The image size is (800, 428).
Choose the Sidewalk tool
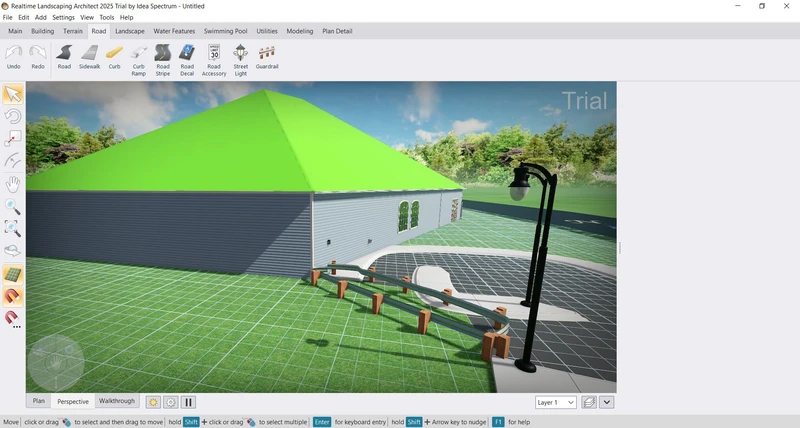coord(89,57)
